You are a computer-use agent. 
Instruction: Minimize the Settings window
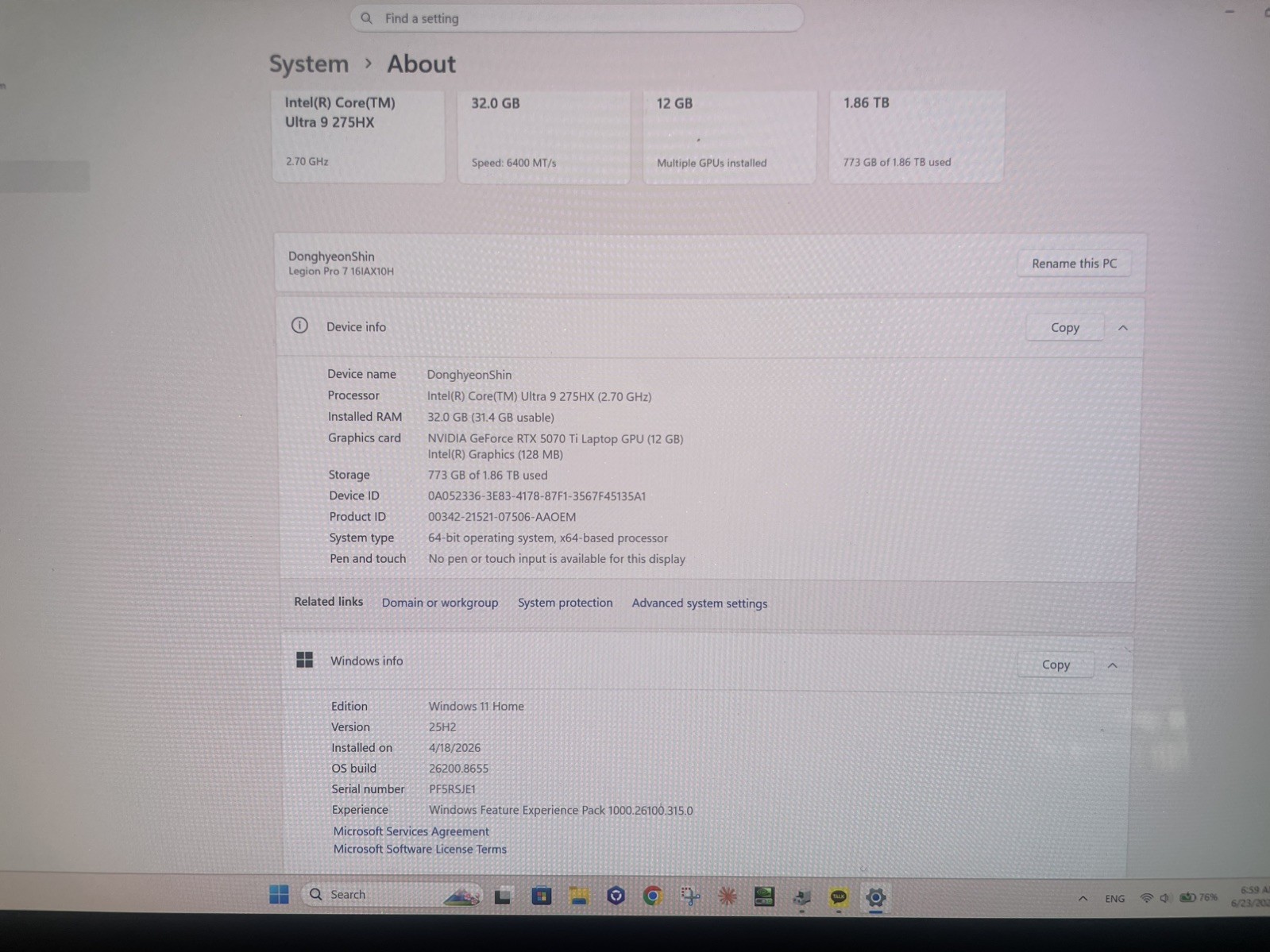[x=1229, y=12]
